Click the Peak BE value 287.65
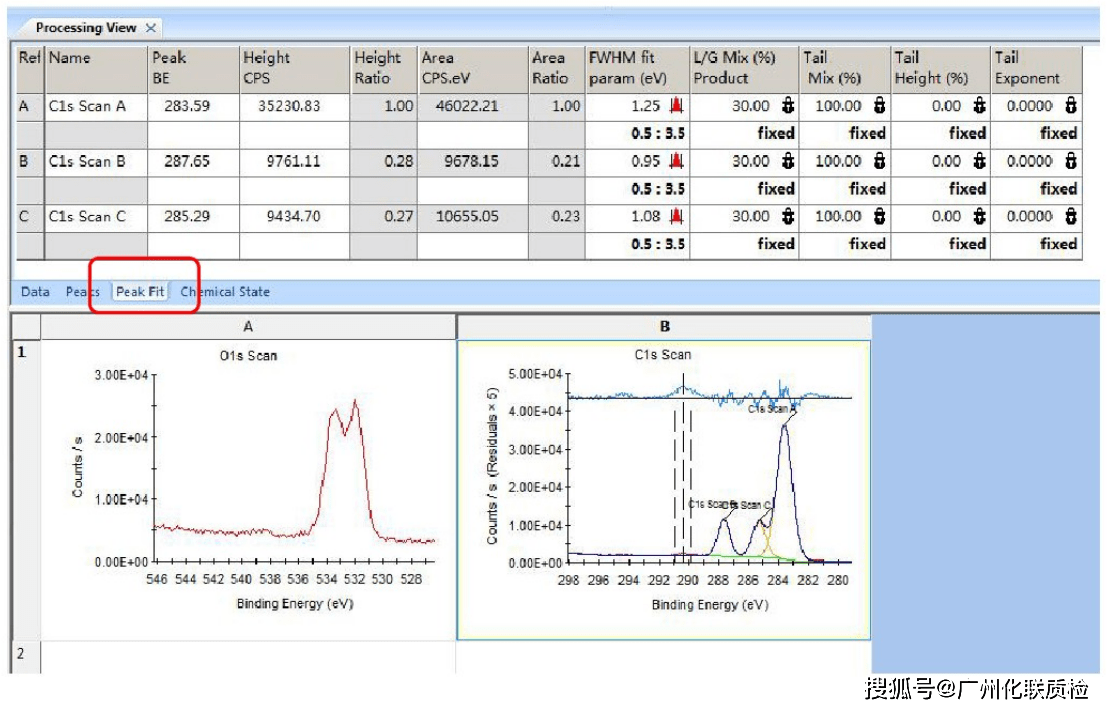Viewport: 1113px width, 713px height. pos(187,162)
